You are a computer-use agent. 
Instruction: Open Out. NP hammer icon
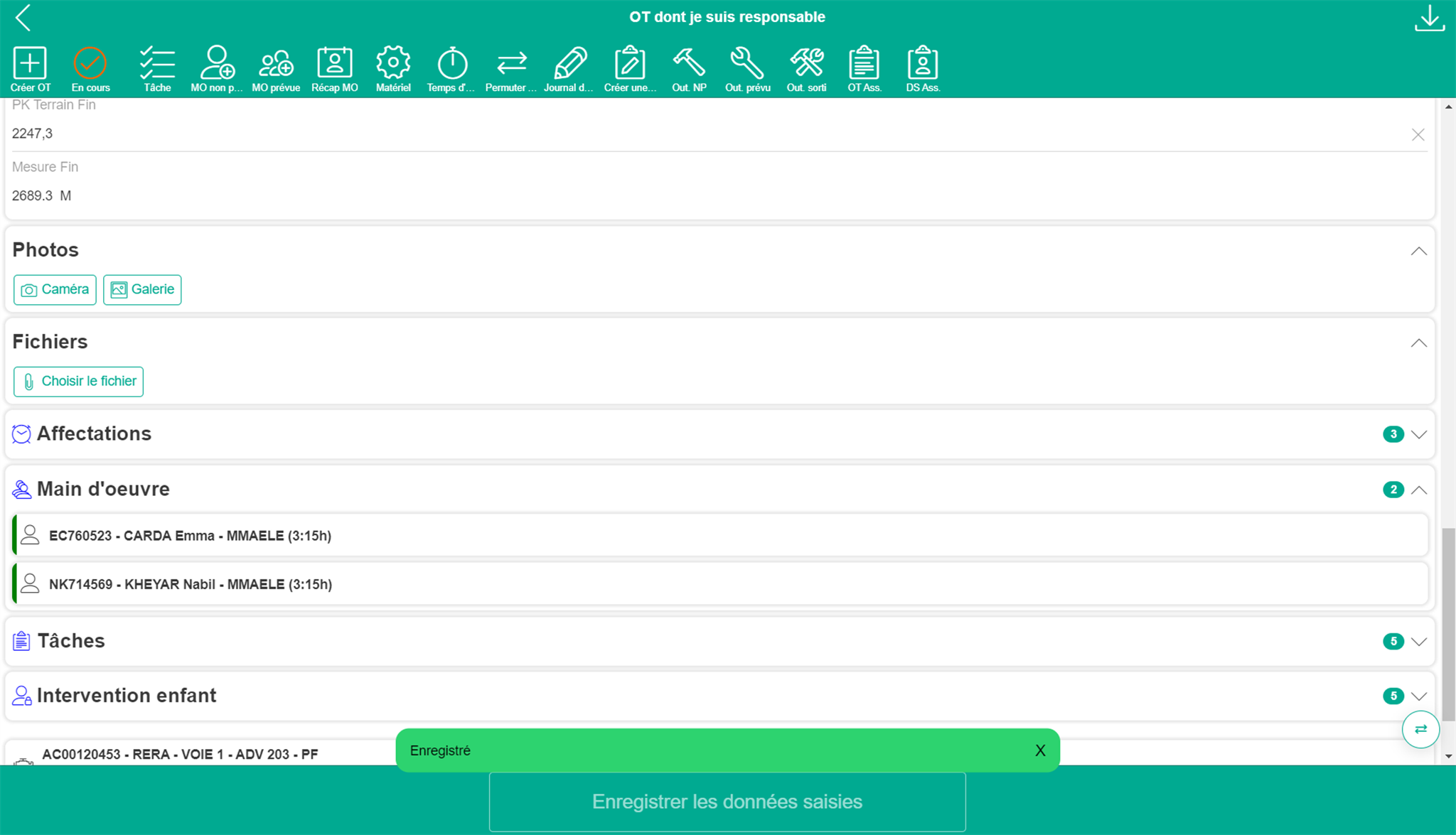pos(689,64)
